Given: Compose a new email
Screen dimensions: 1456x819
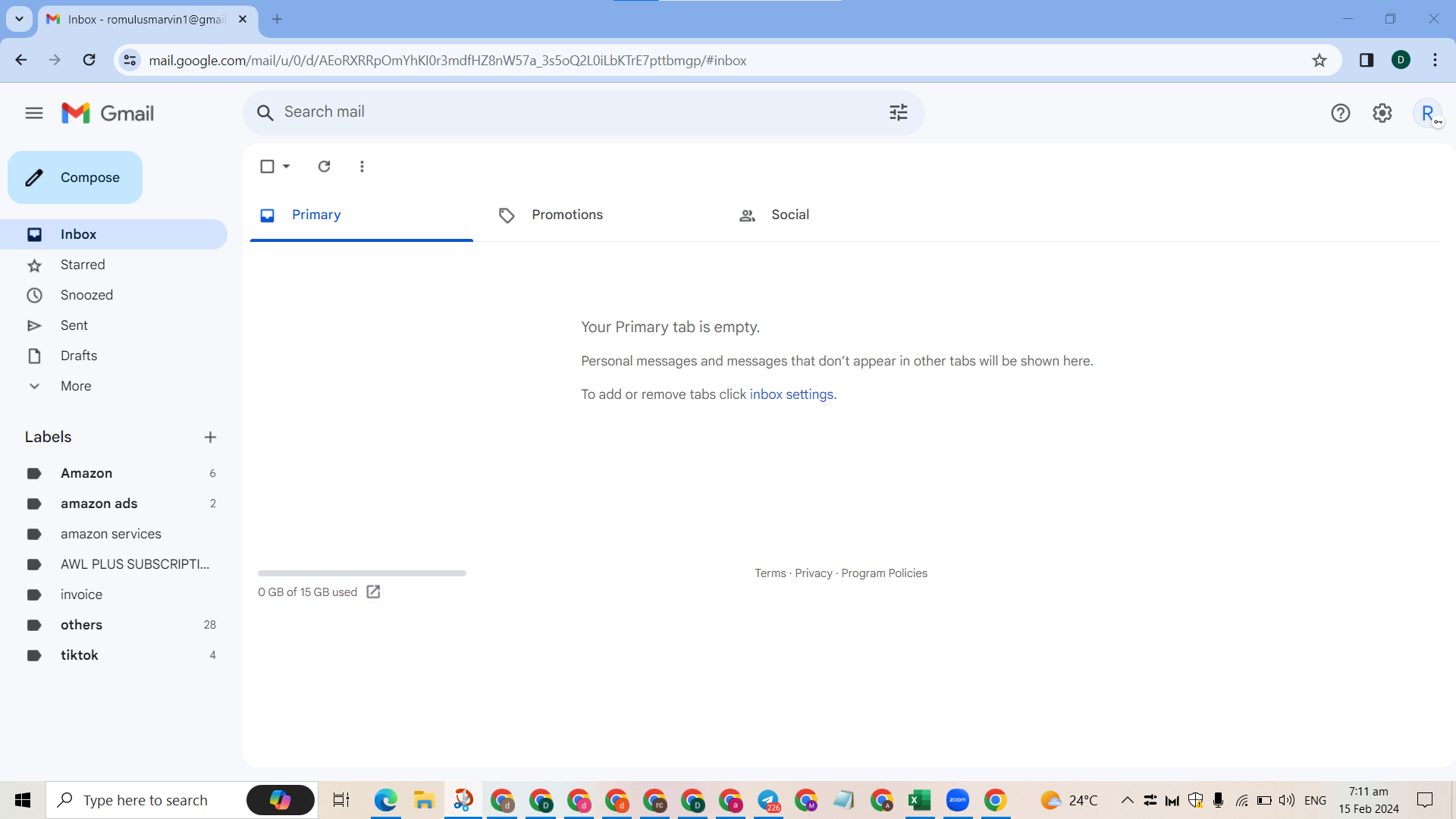Looking at the screenshot, I should pyautogui.click(x=75, y=177).
